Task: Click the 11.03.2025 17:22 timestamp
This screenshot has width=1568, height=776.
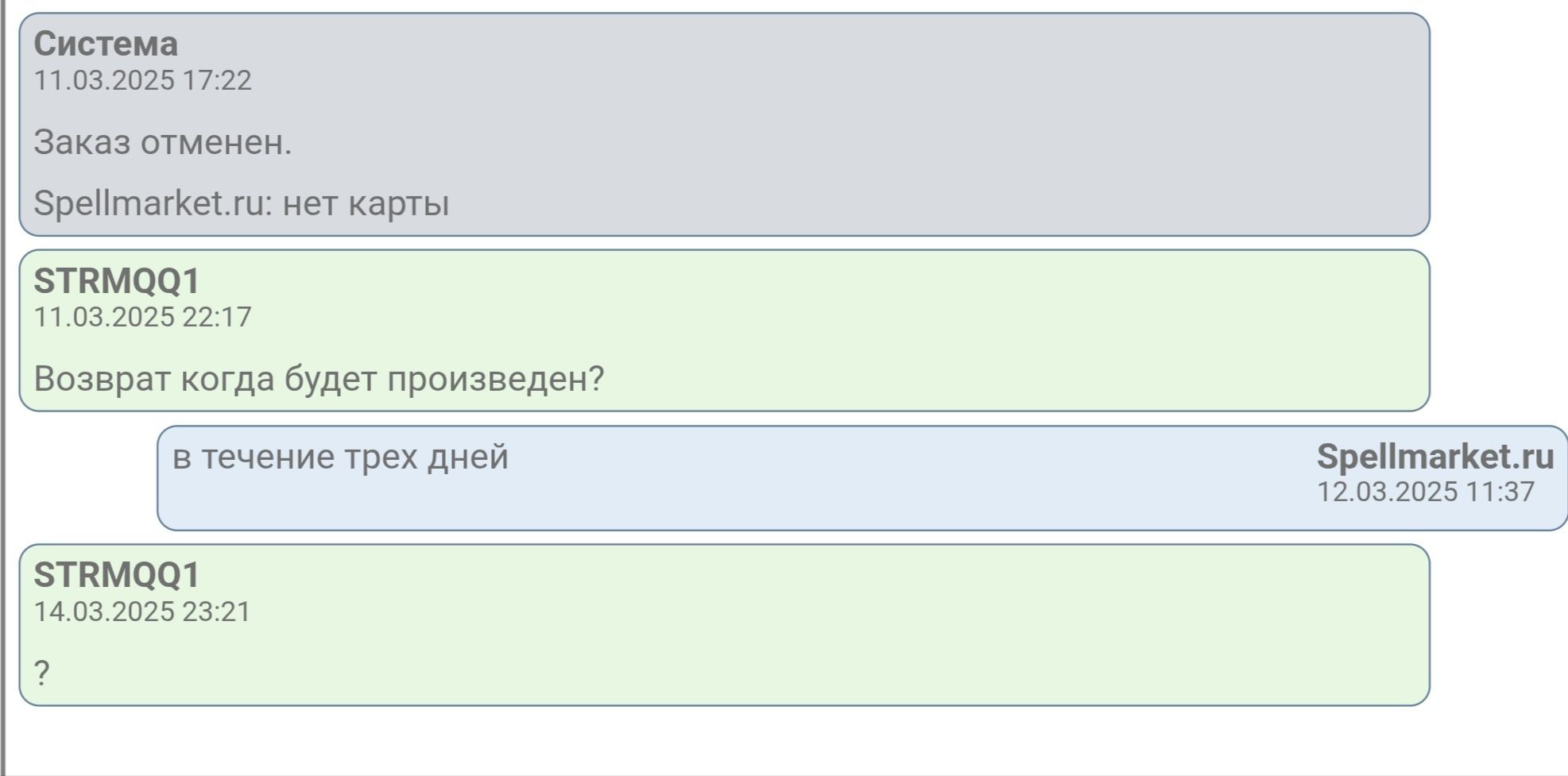Action: tap(142, 80)
